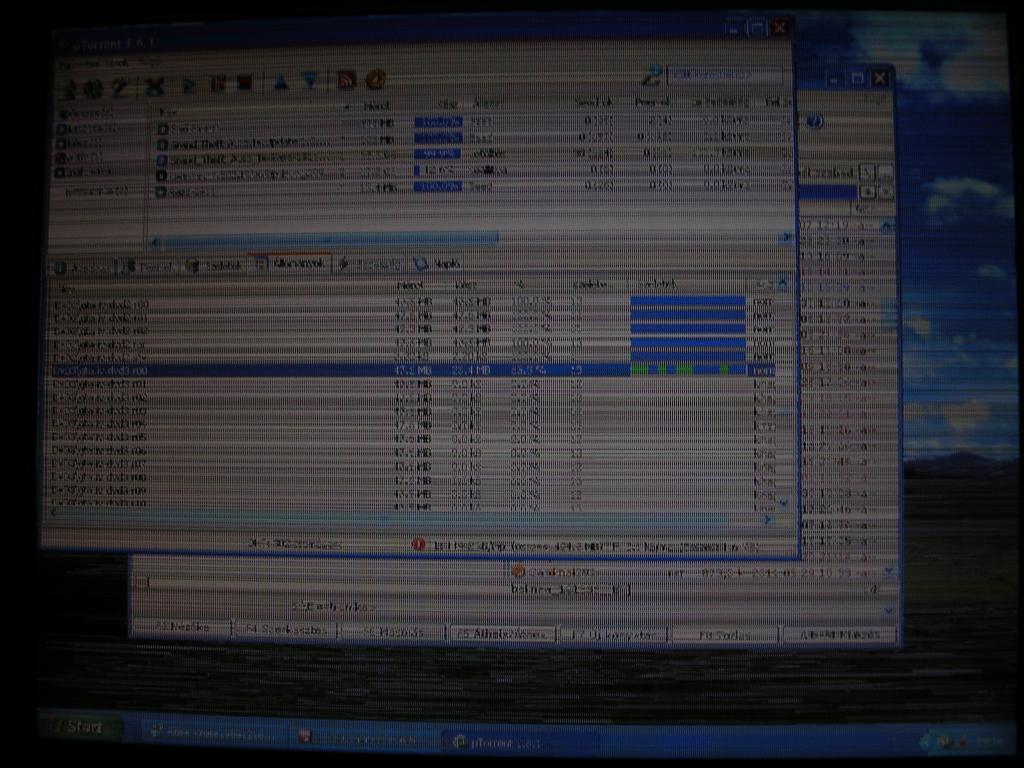
Task: Switch to the Állományok tab
Action: pyautogui.click(x=291, y=263)
